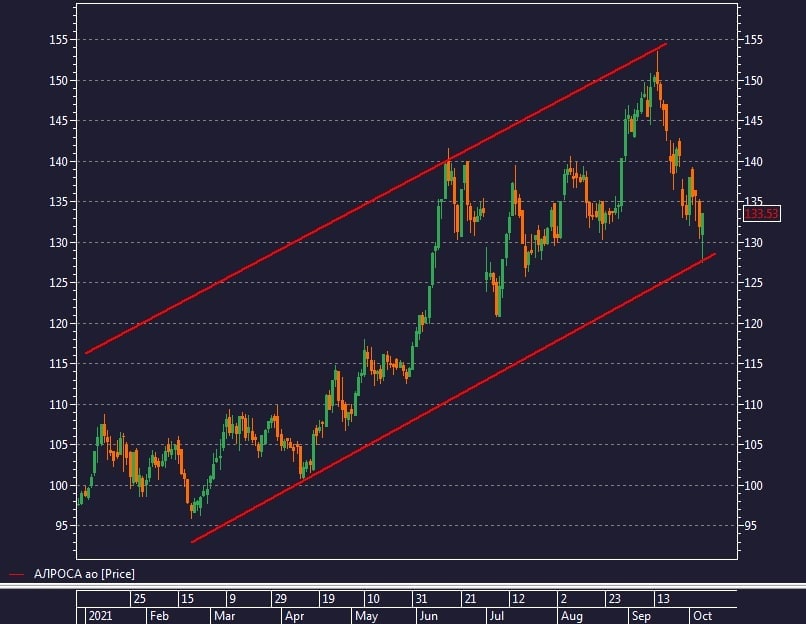The height and width of the screenshot is (624, 806).
Task: Click the red legend line swatch for АЛРОСА
Action: tap(16, 575)
